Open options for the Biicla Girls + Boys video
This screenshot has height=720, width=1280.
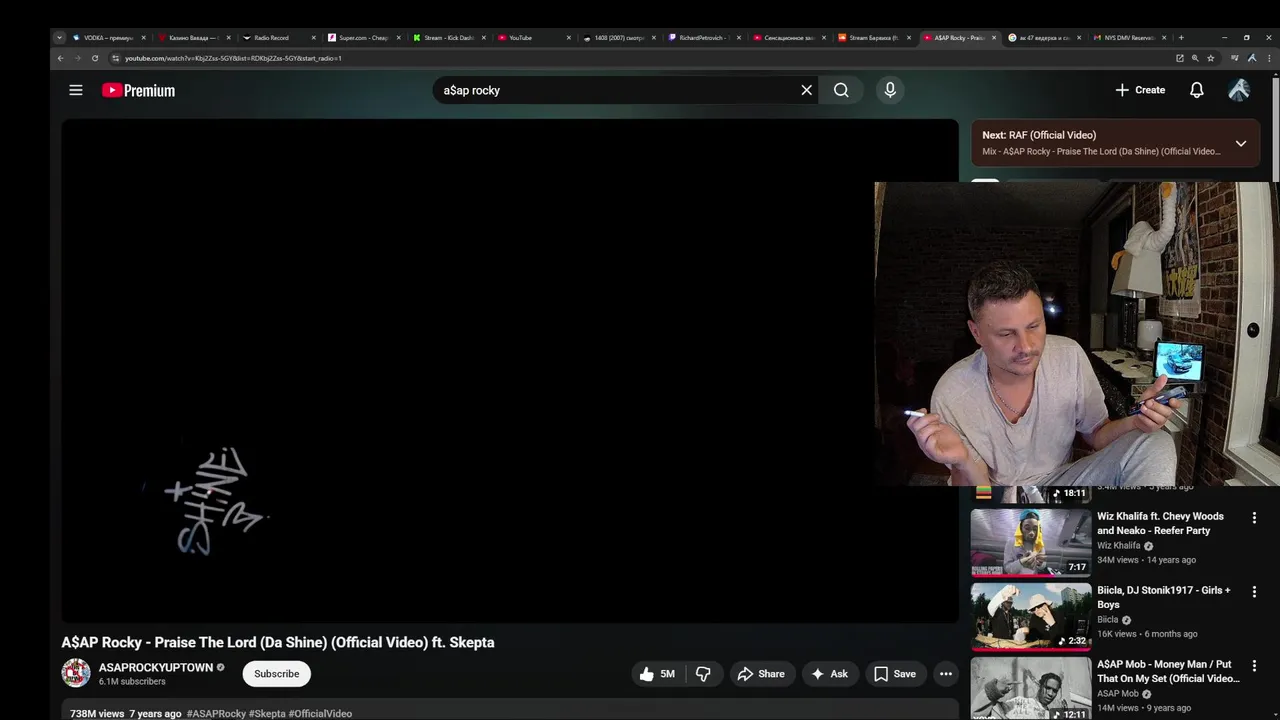click(x=1254, y=592)
